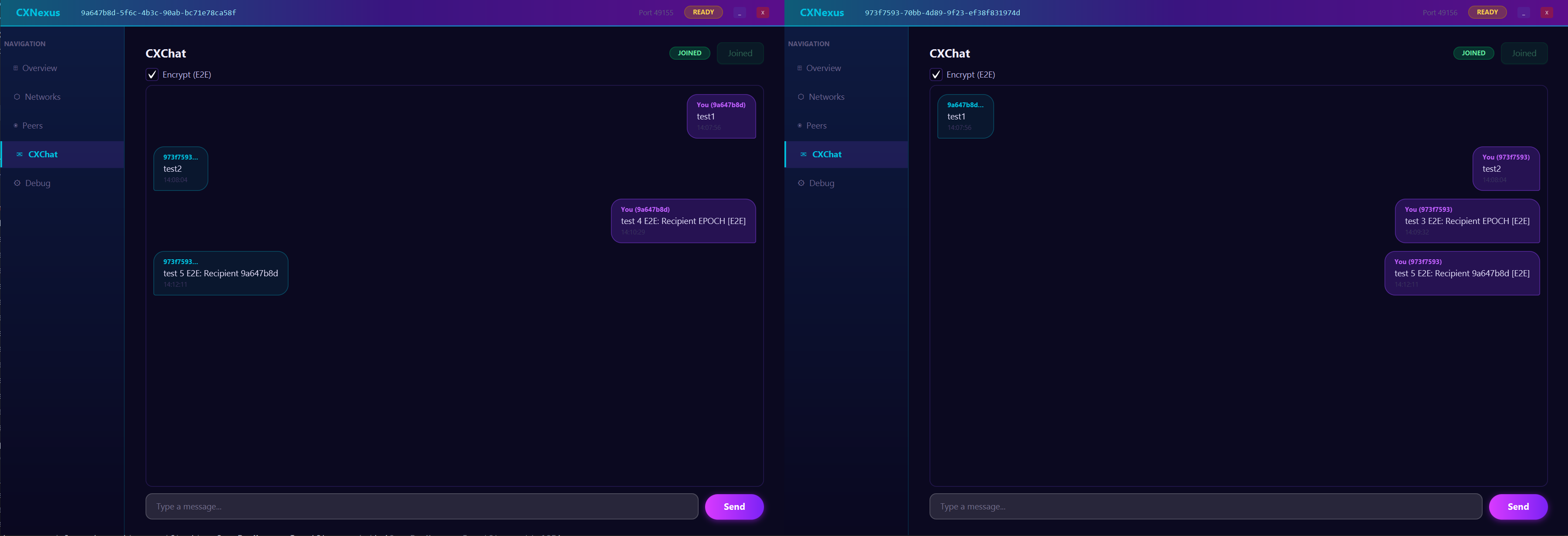Viewport: 1568px width, 536px height.
Task: Click Peers icon in left window
Action: pos(16,126)
